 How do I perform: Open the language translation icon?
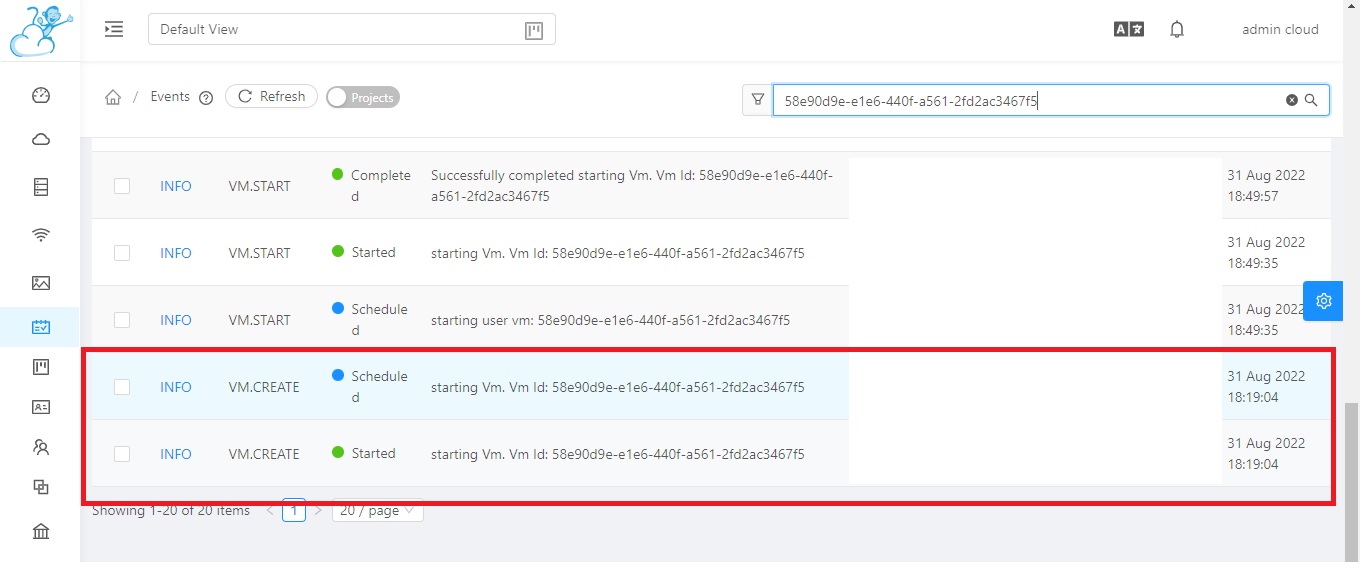[1129, 29]
